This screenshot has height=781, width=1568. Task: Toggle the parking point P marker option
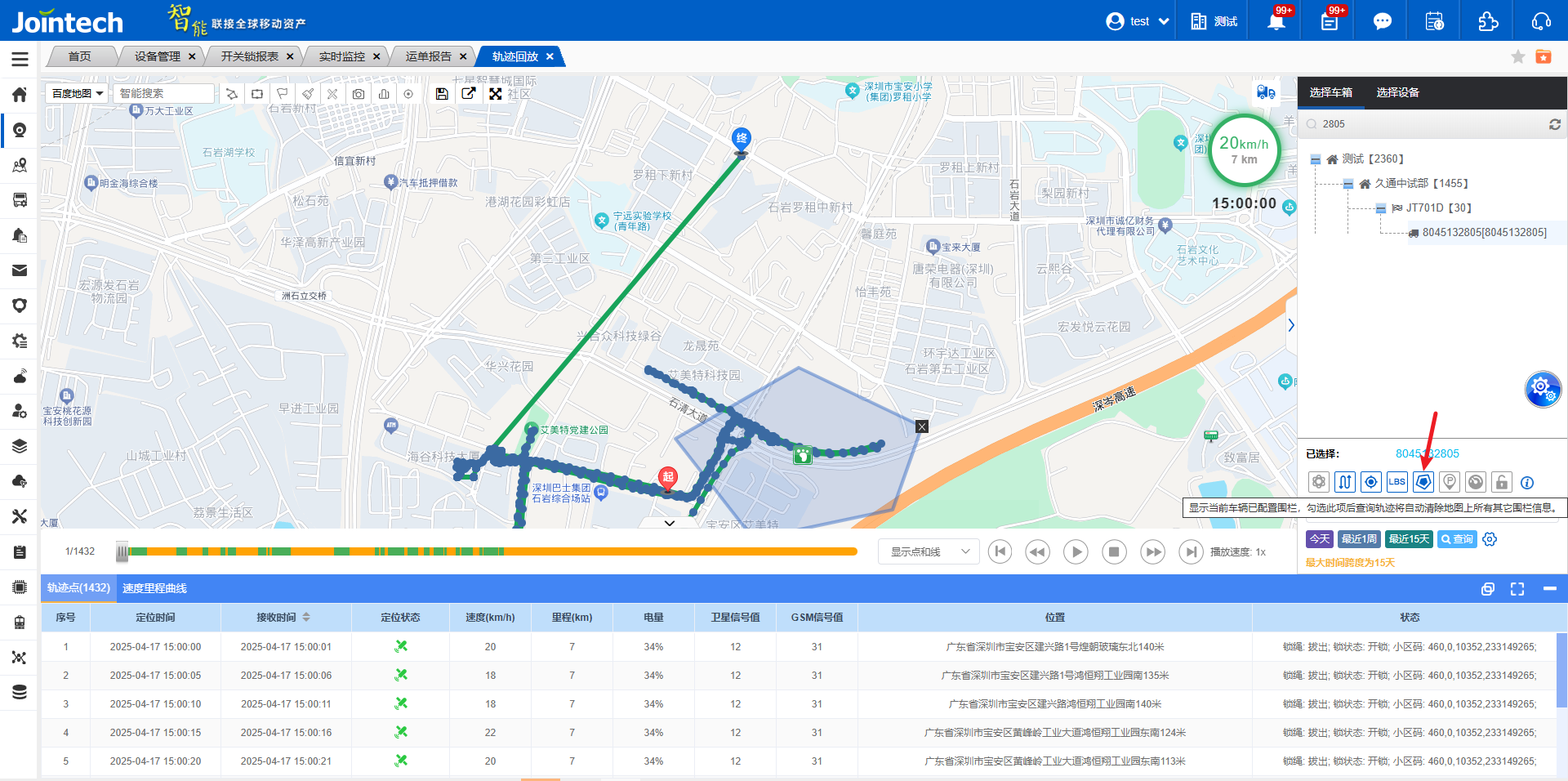(1450, 482)
